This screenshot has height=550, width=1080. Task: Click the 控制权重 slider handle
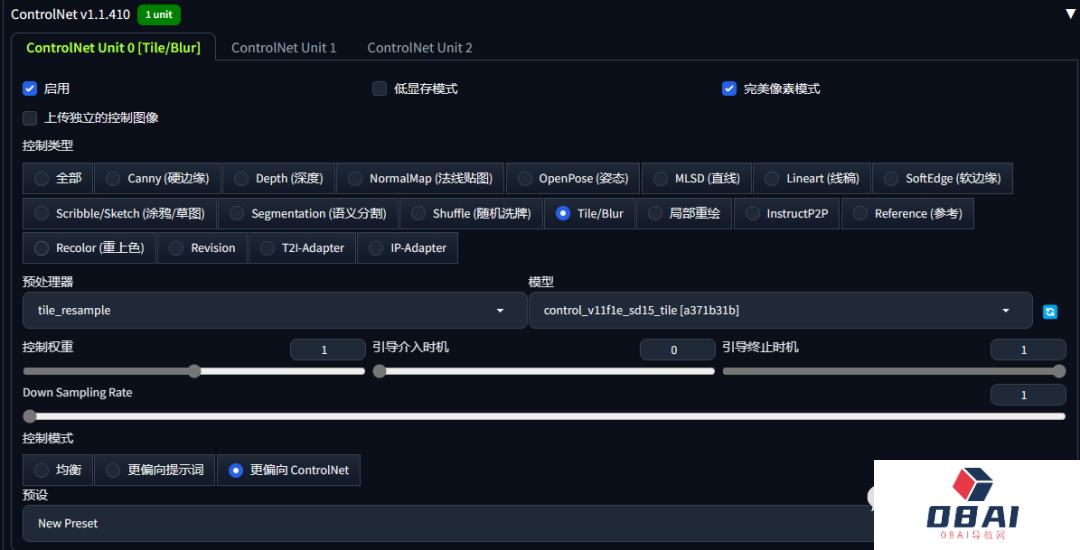click(x=194, y=371)
